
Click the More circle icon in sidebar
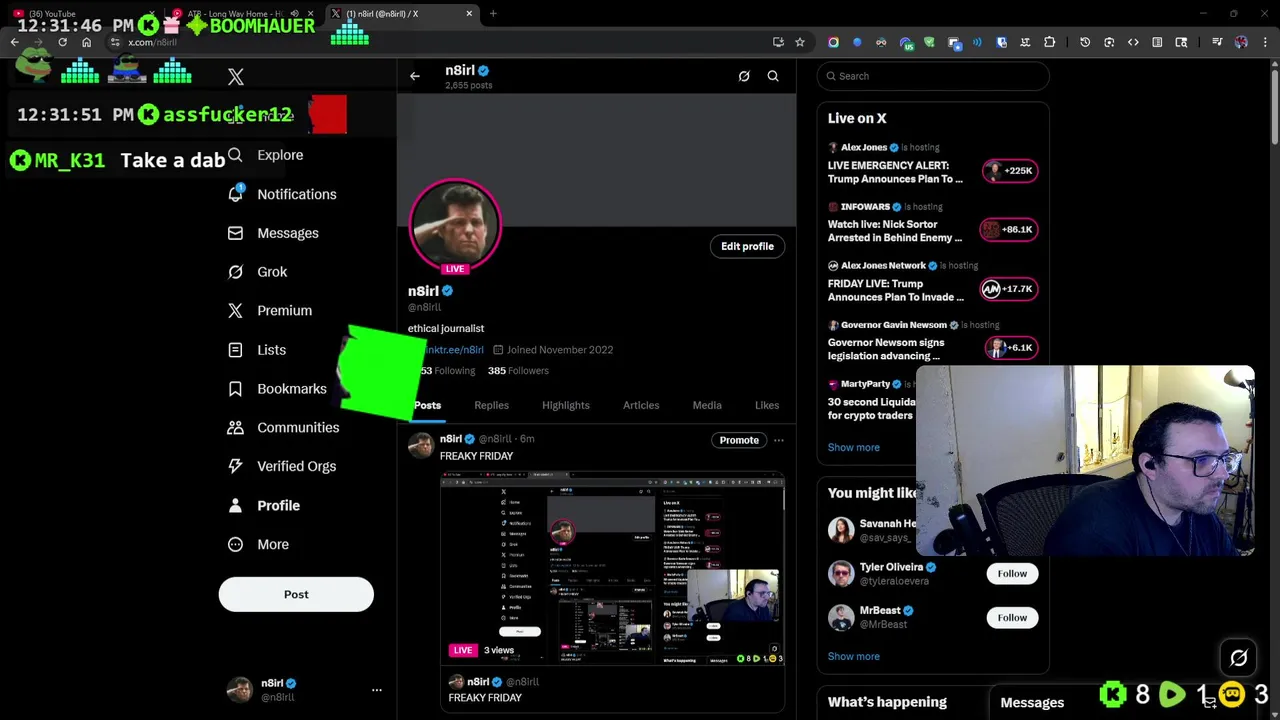click(235, 545)
